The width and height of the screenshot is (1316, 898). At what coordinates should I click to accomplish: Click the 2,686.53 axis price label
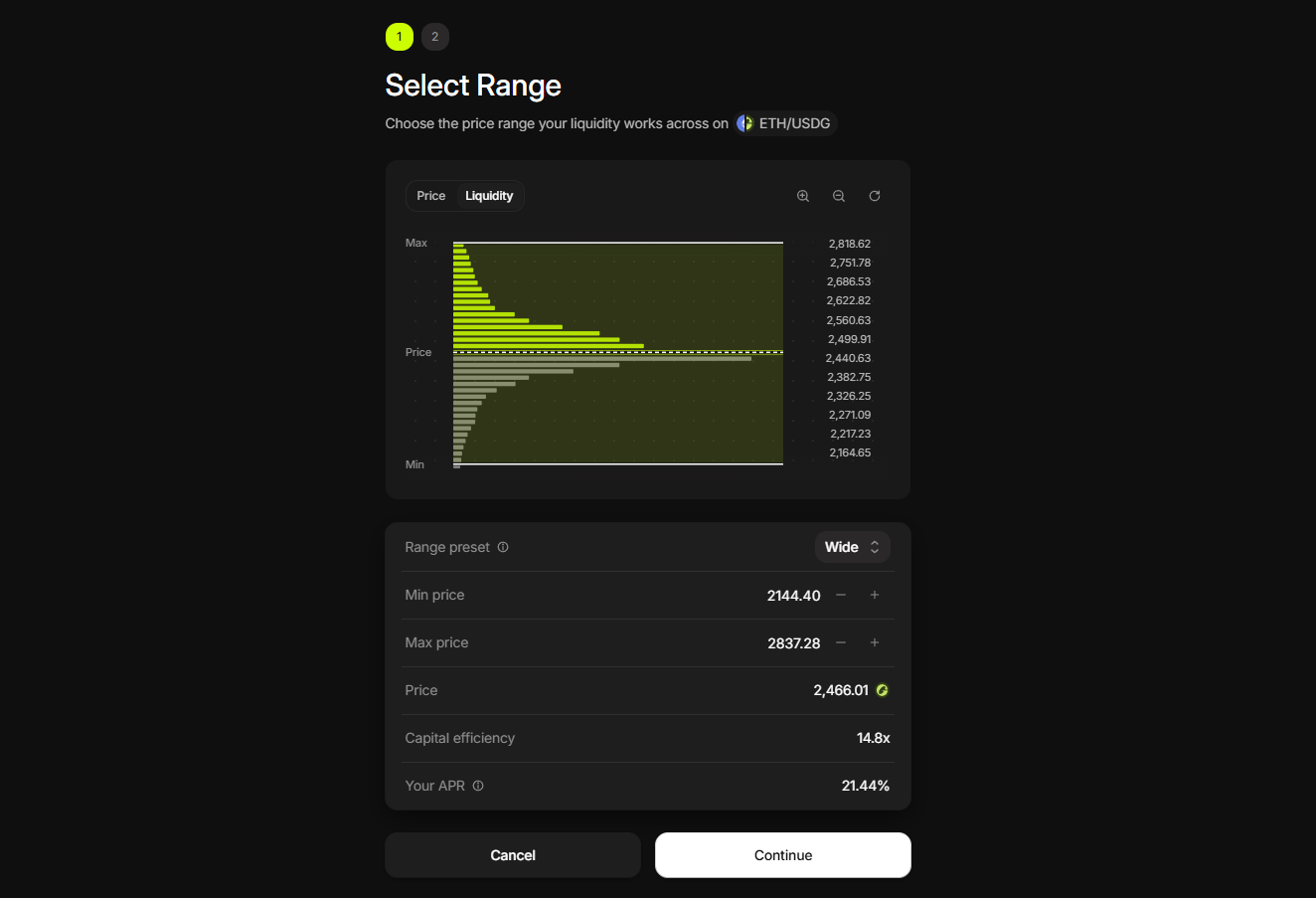[849, 281]
